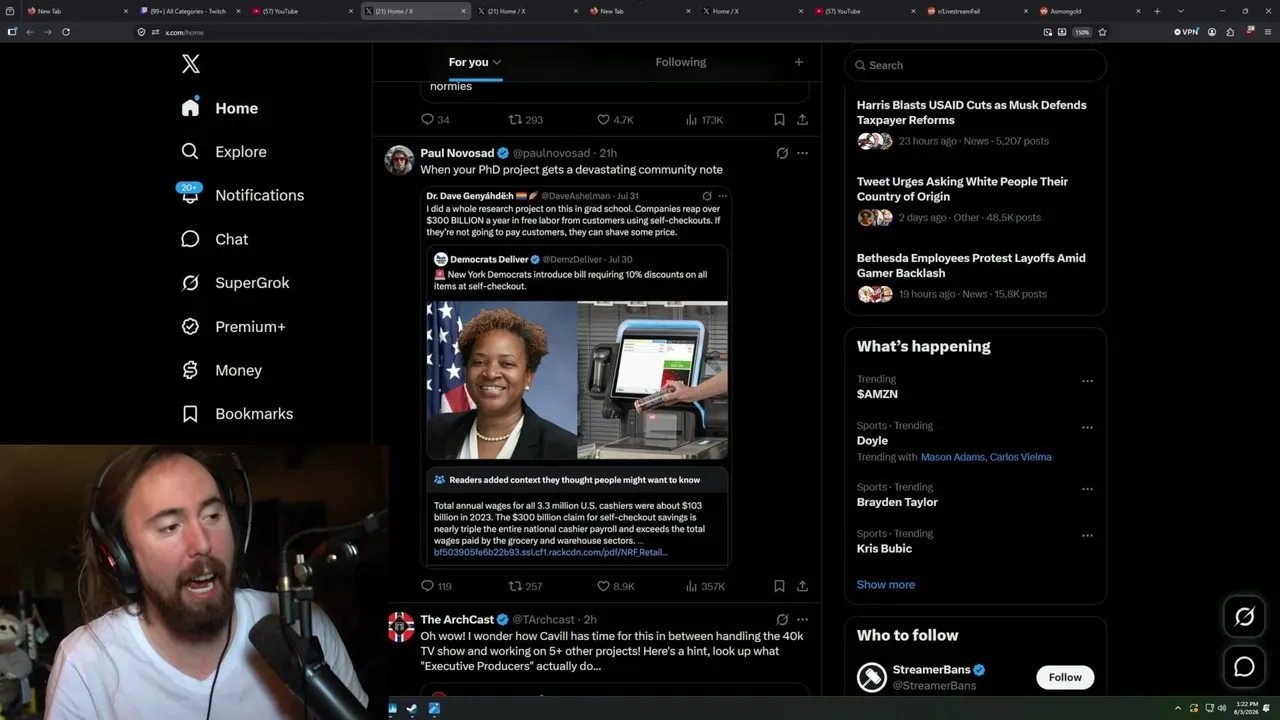Click the Search input field
The image size is (1280, 720).
pyautogui.click(x=975, y=65)
